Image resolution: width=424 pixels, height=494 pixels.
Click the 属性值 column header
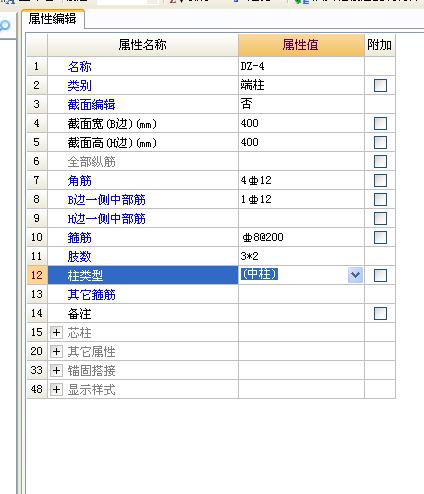(x=301, y=45)
